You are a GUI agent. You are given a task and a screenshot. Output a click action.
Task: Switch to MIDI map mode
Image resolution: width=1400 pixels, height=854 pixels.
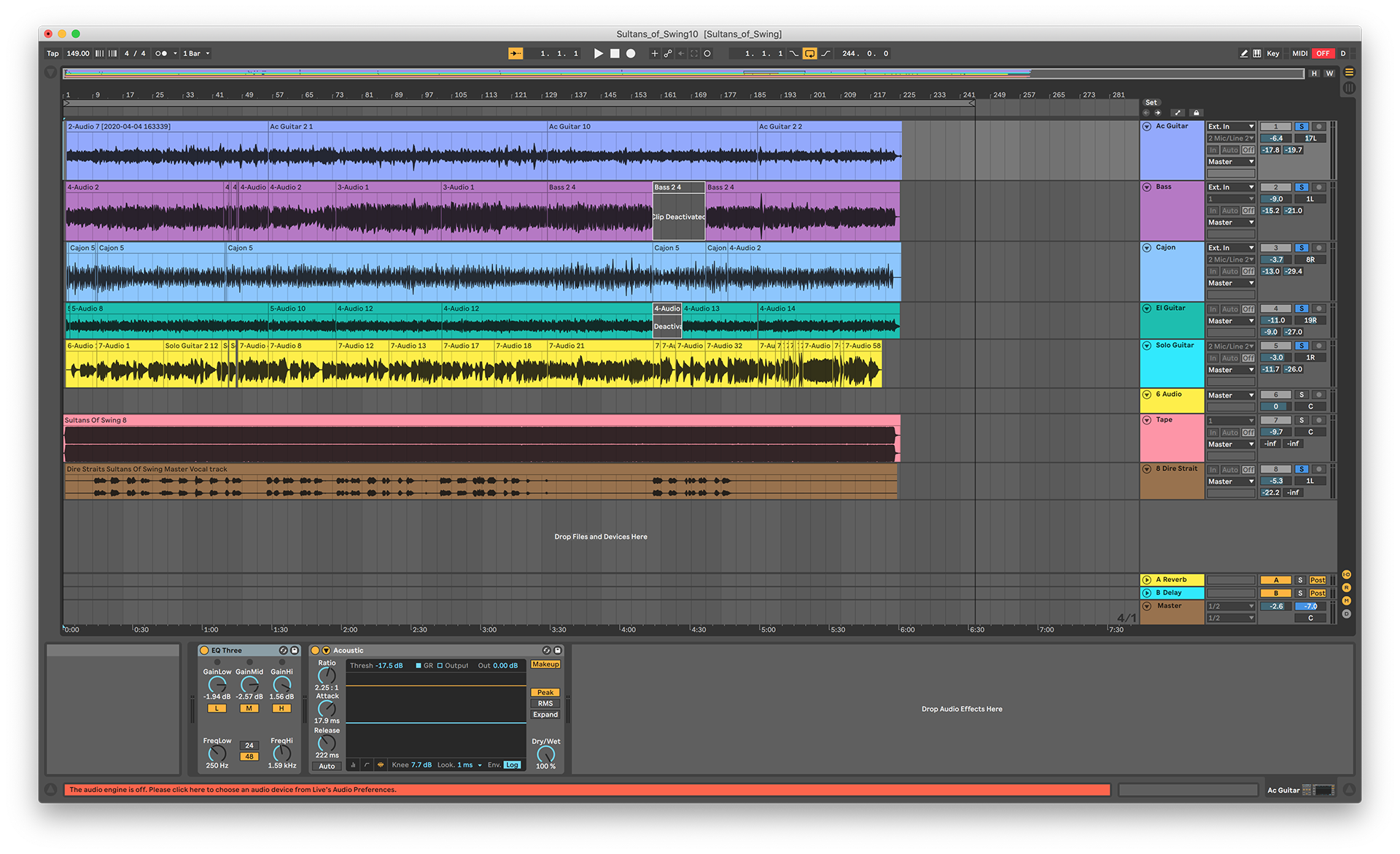click(x=1299, y=53)
